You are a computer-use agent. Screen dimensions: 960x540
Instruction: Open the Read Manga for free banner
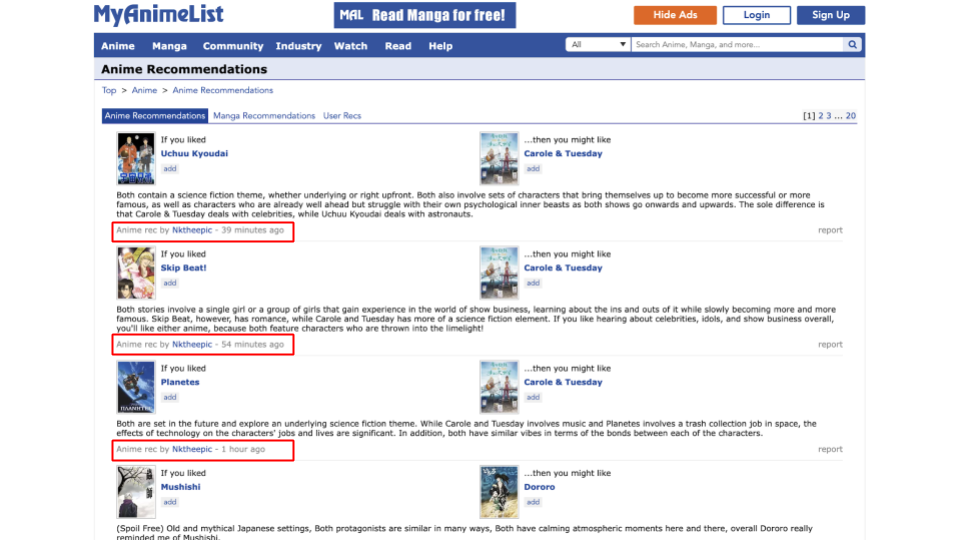coord(424,15)
